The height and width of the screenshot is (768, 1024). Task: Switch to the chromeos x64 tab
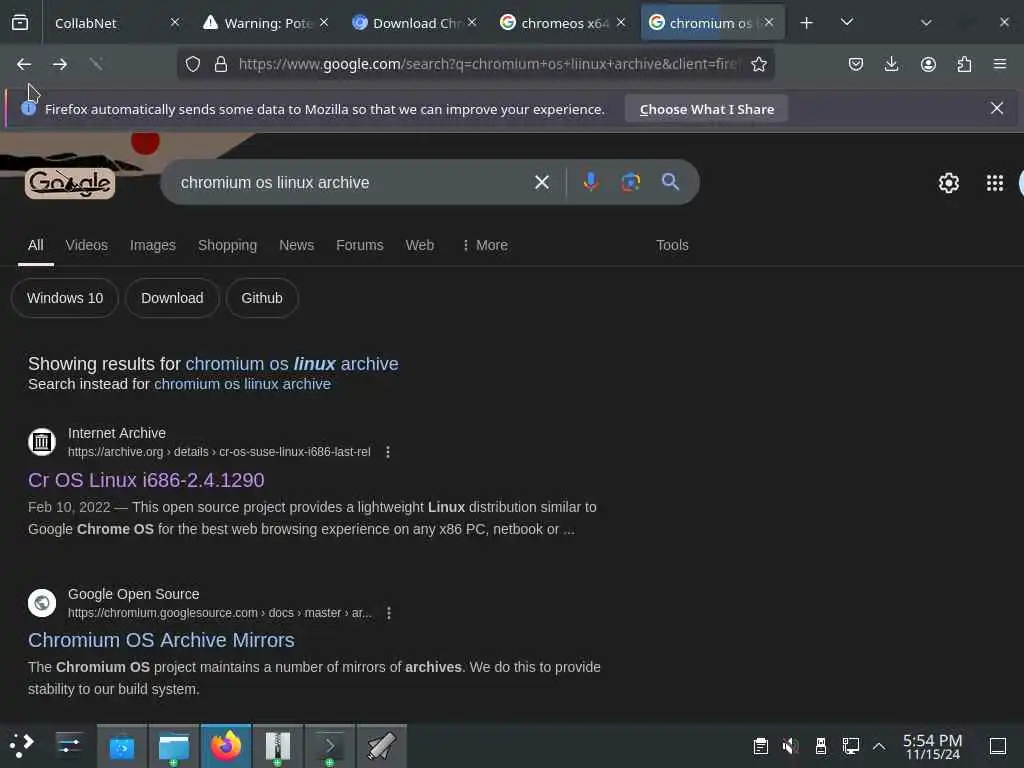click(563, 23)
